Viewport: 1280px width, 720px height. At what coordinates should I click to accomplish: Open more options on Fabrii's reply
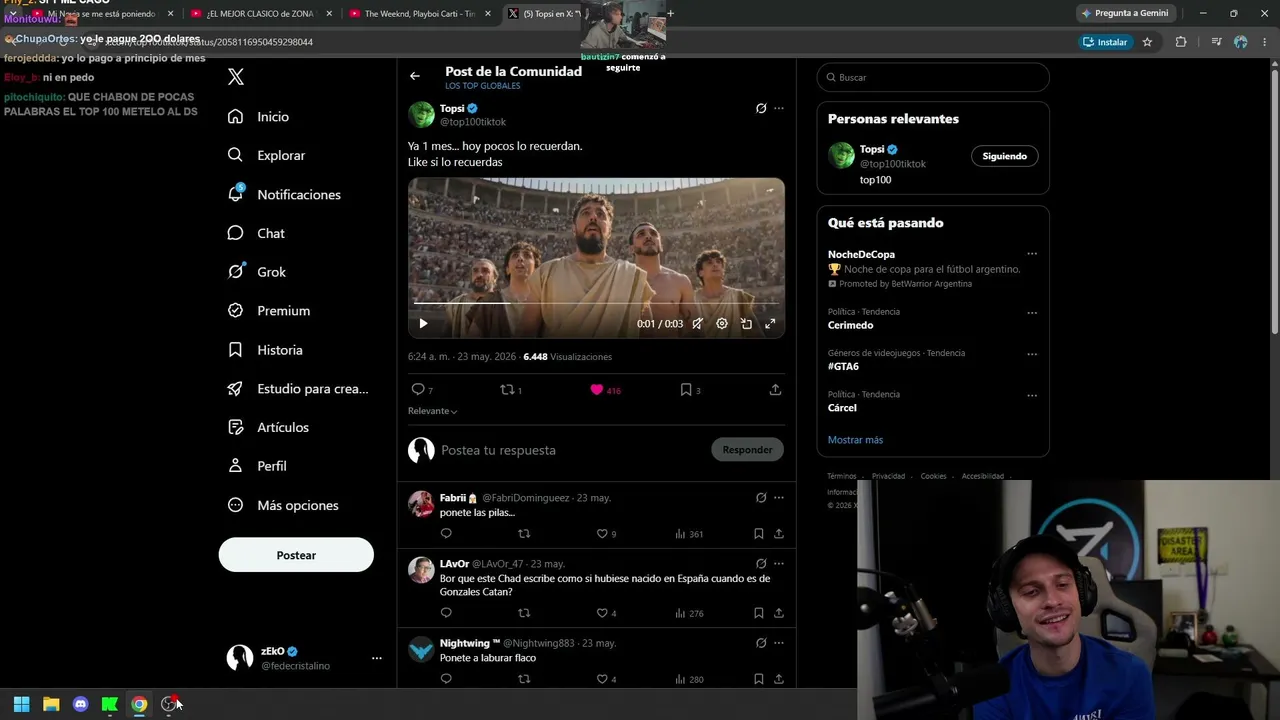(779, 498)
